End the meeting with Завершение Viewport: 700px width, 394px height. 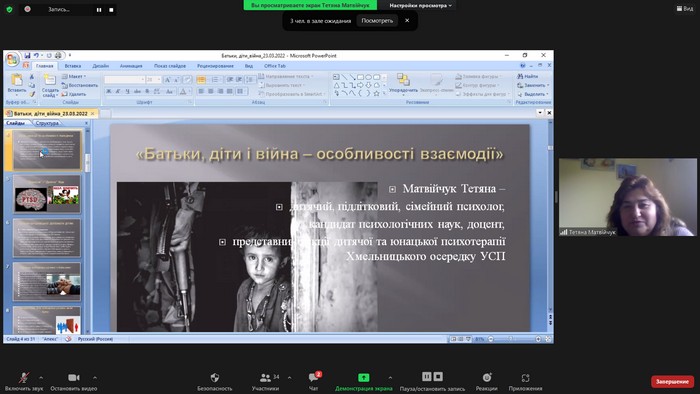672,382
